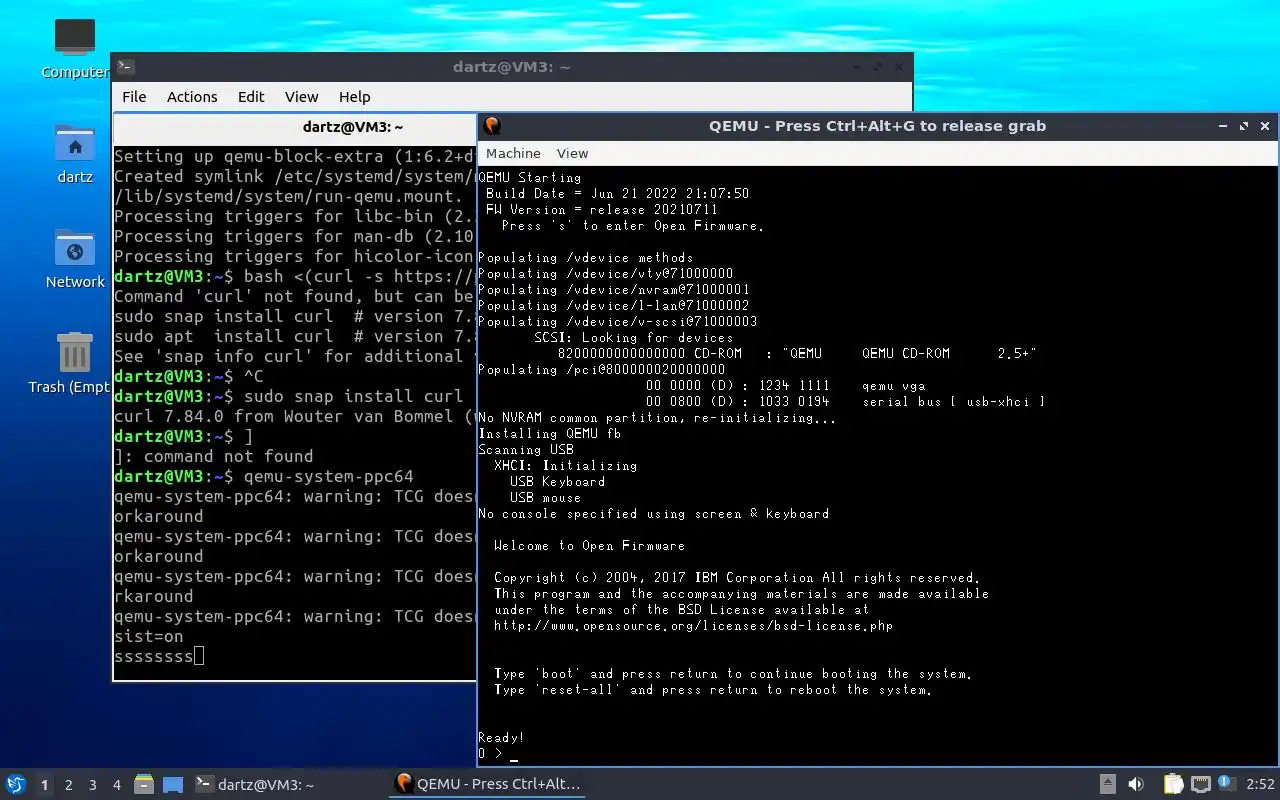
Task: Click ']: command not found' terminal line
Action: [213, 456]
